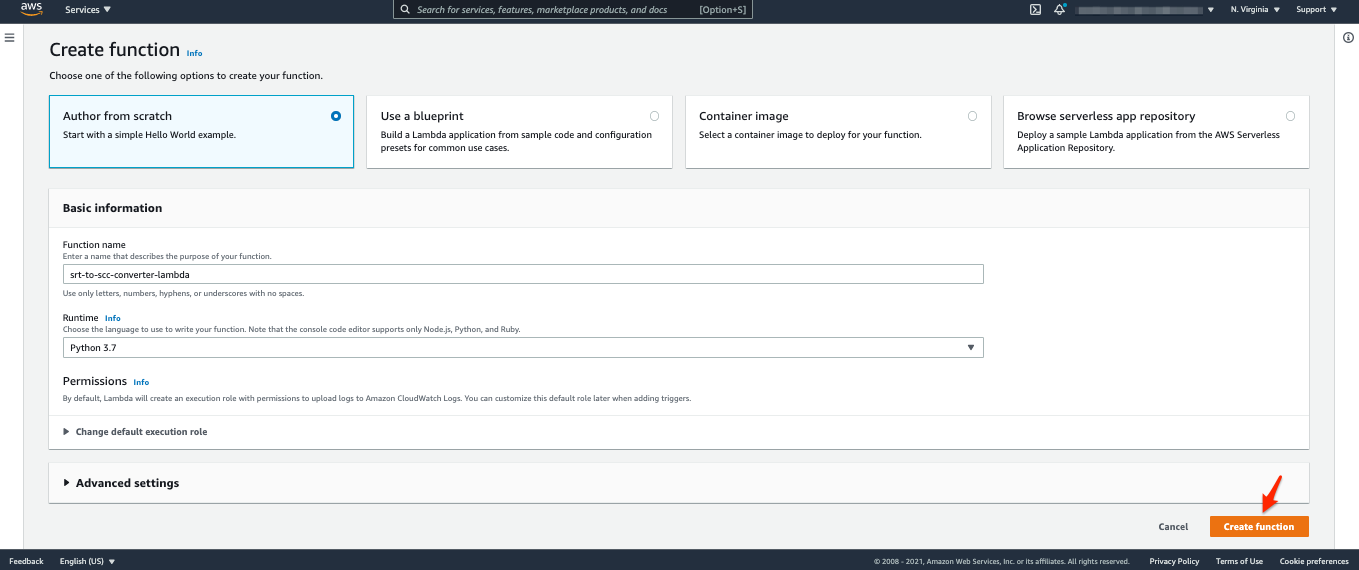Open the Feedback link in footer
This screenshot has height=570, width=1359.
pyautogui.click(x=26, y=561)
